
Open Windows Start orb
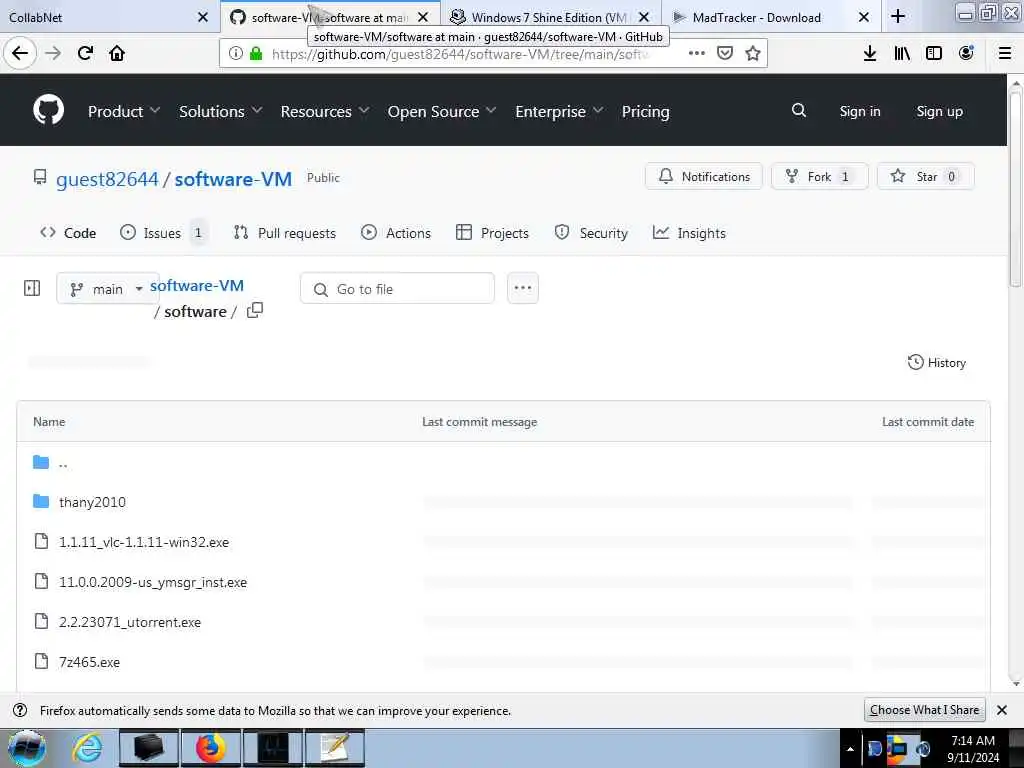click(x=27, y=748)
